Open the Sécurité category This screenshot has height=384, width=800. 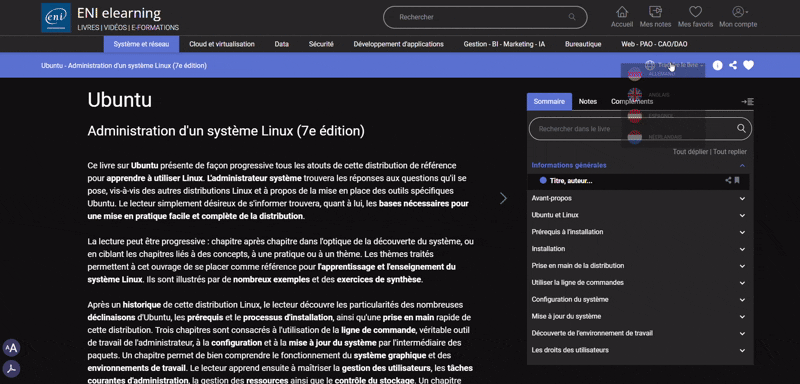321,44
